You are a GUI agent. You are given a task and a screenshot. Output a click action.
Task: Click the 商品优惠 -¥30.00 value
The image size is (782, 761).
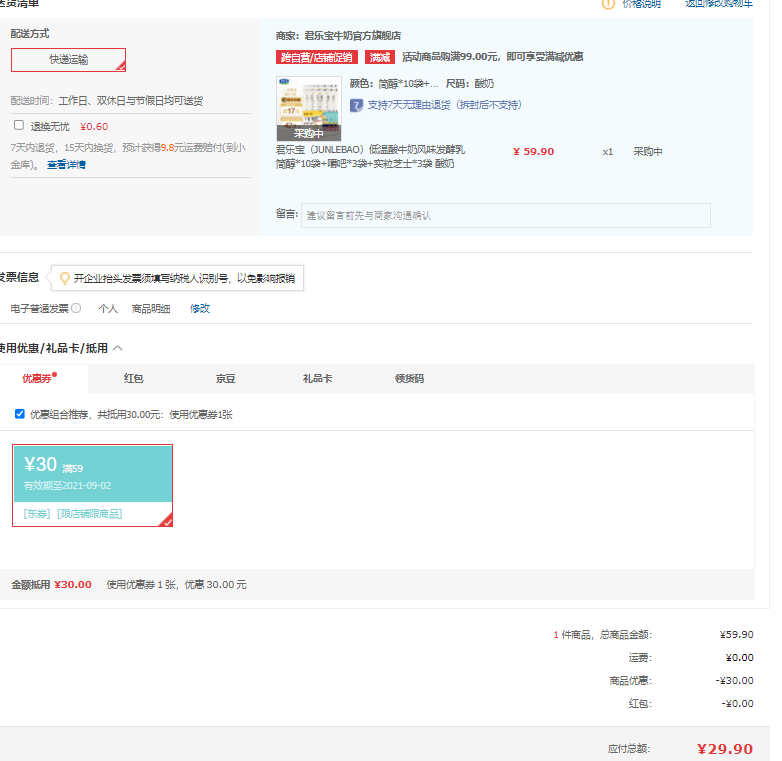tap(735, 681)
